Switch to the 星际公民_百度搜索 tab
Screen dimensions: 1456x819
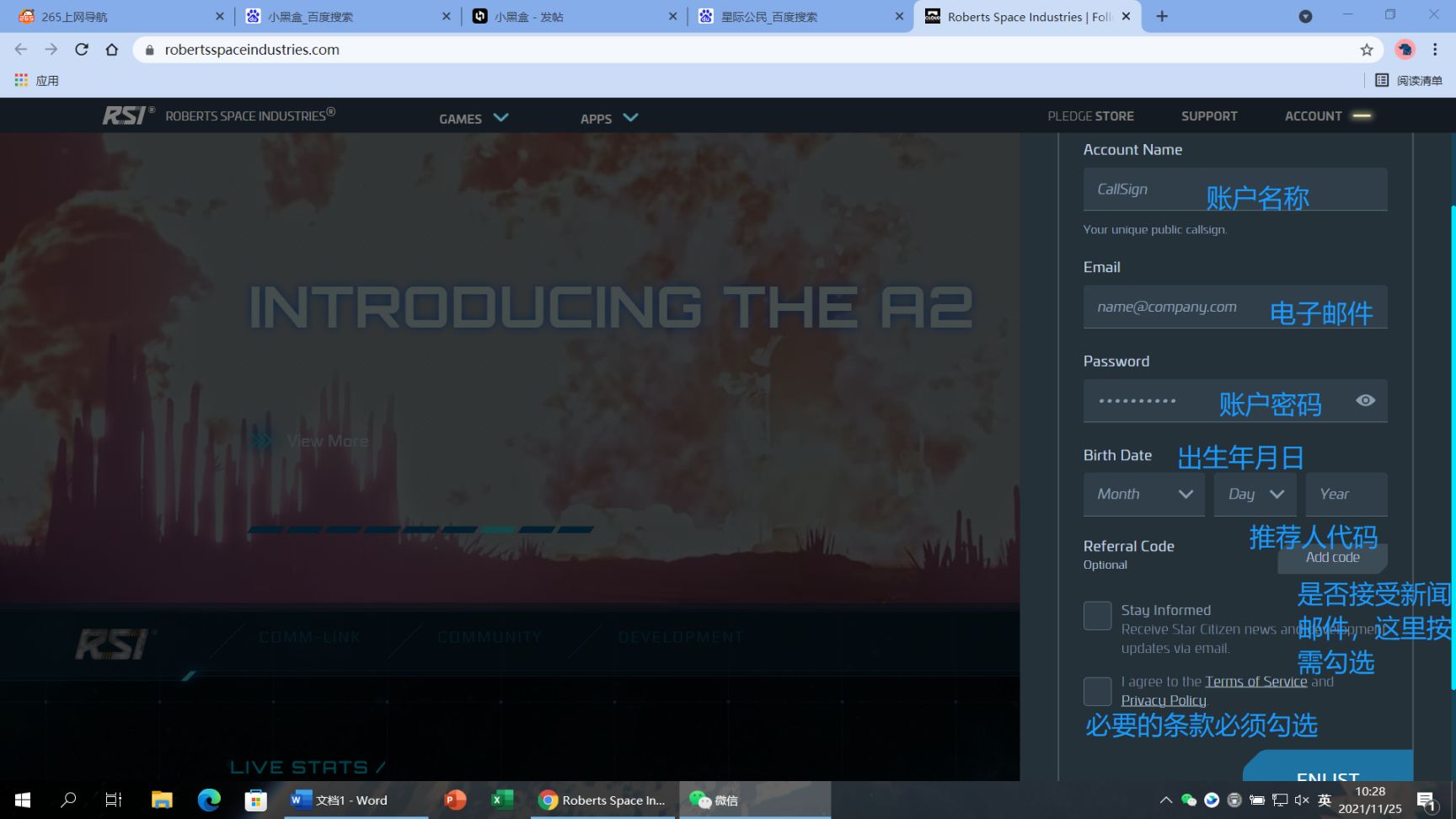(800, 17)
